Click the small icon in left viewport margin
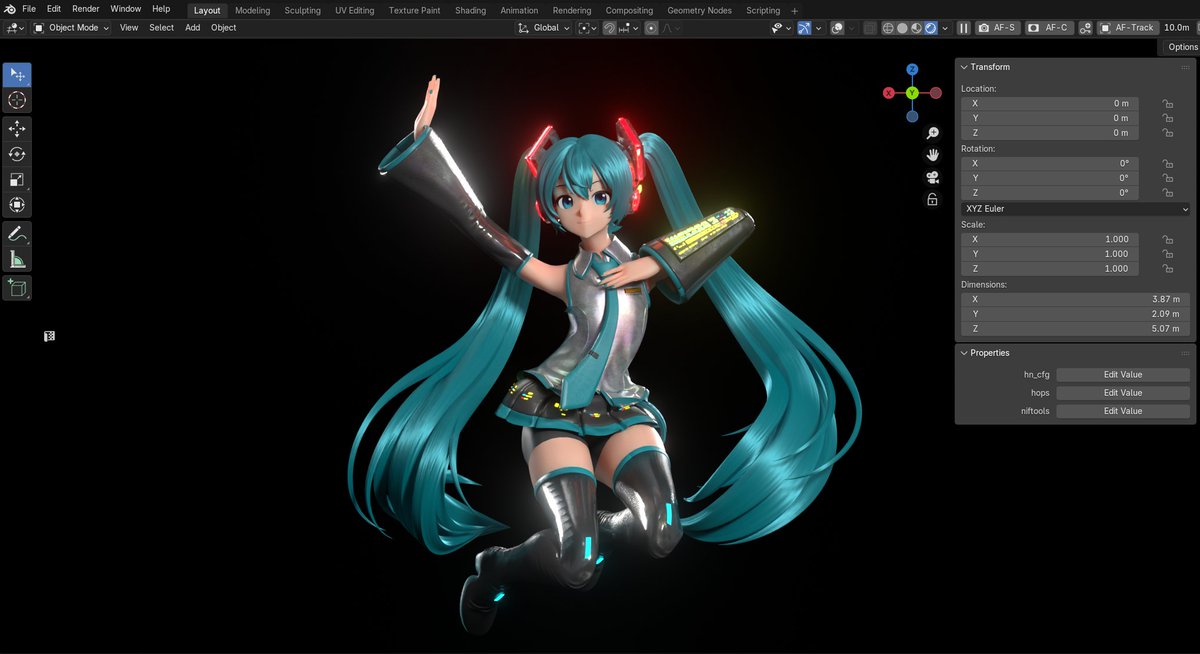The height and width of the screenshot is (654, 1200). 49,336
